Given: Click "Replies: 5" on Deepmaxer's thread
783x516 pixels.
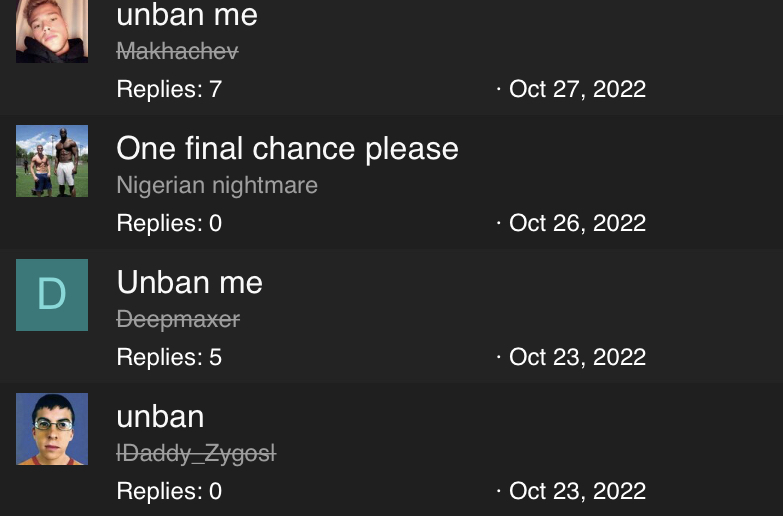Looking at the screenshot, I should tap(169, 357).
